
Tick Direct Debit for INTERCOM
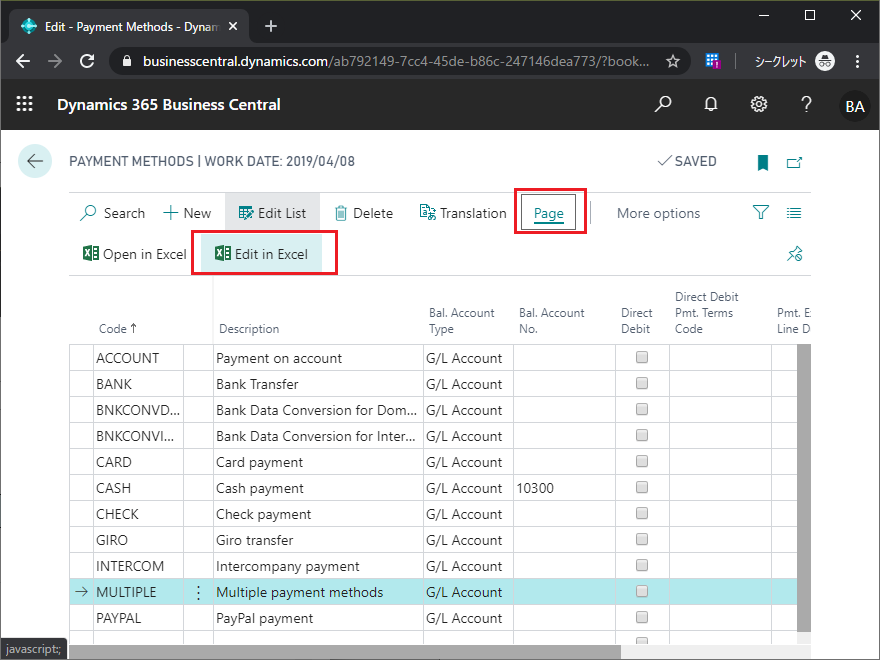click(642, 565)
